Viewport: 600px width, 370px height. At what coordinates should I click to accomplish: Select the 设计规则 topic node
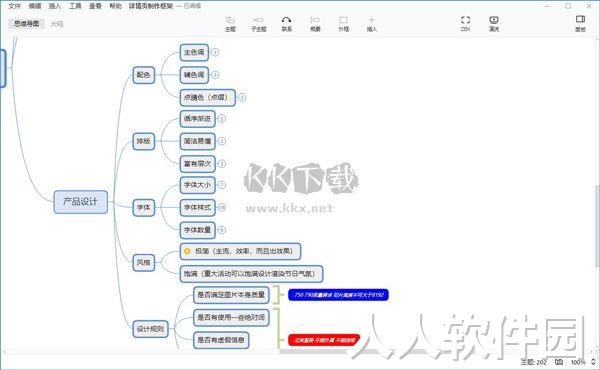pyautogui.click(x=150, y=329)
